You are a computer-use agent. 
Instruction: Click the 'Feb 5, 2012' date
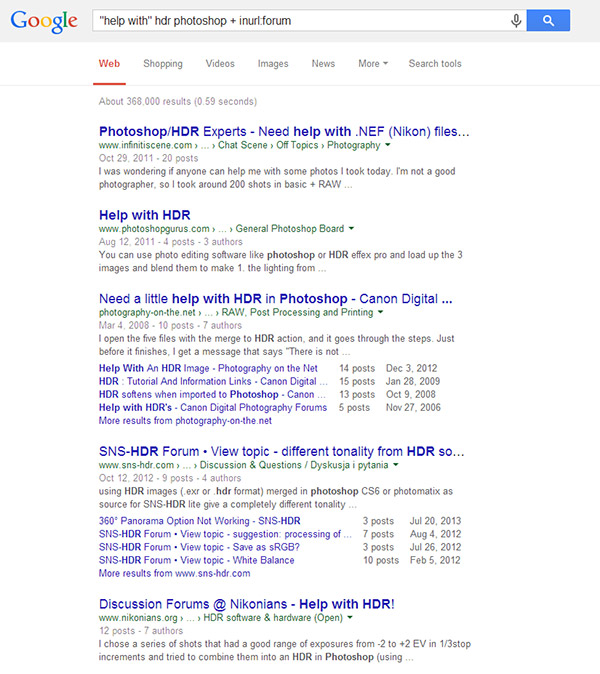click(x=435, y=560)
